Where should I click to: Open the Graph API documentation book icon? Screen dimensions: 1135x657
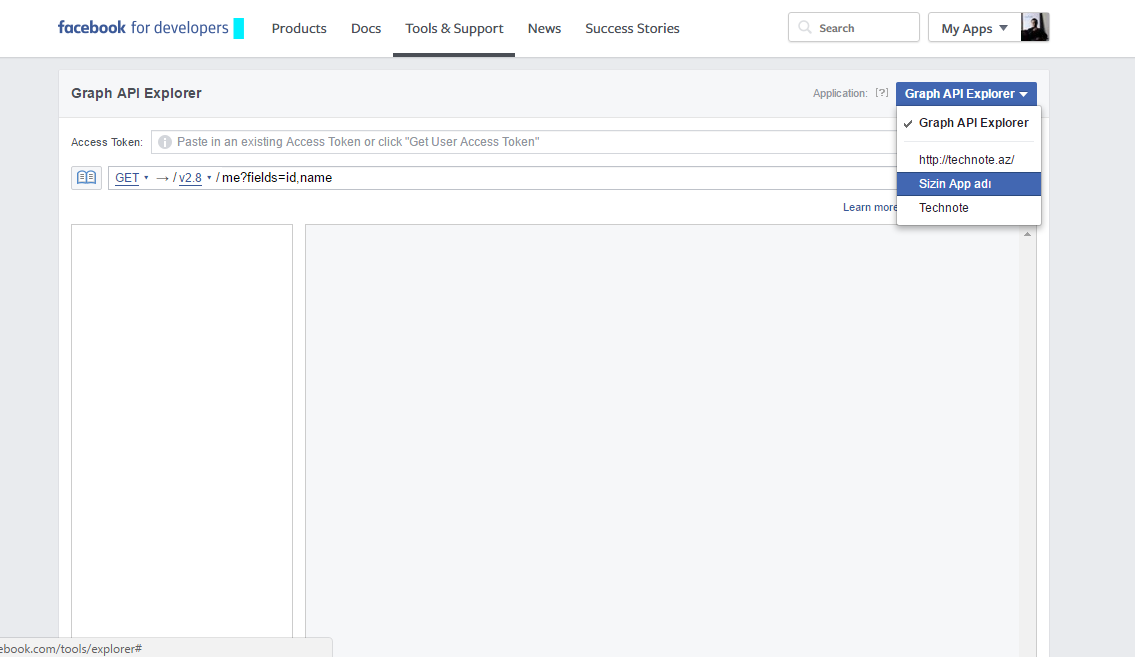click(87, 178)
